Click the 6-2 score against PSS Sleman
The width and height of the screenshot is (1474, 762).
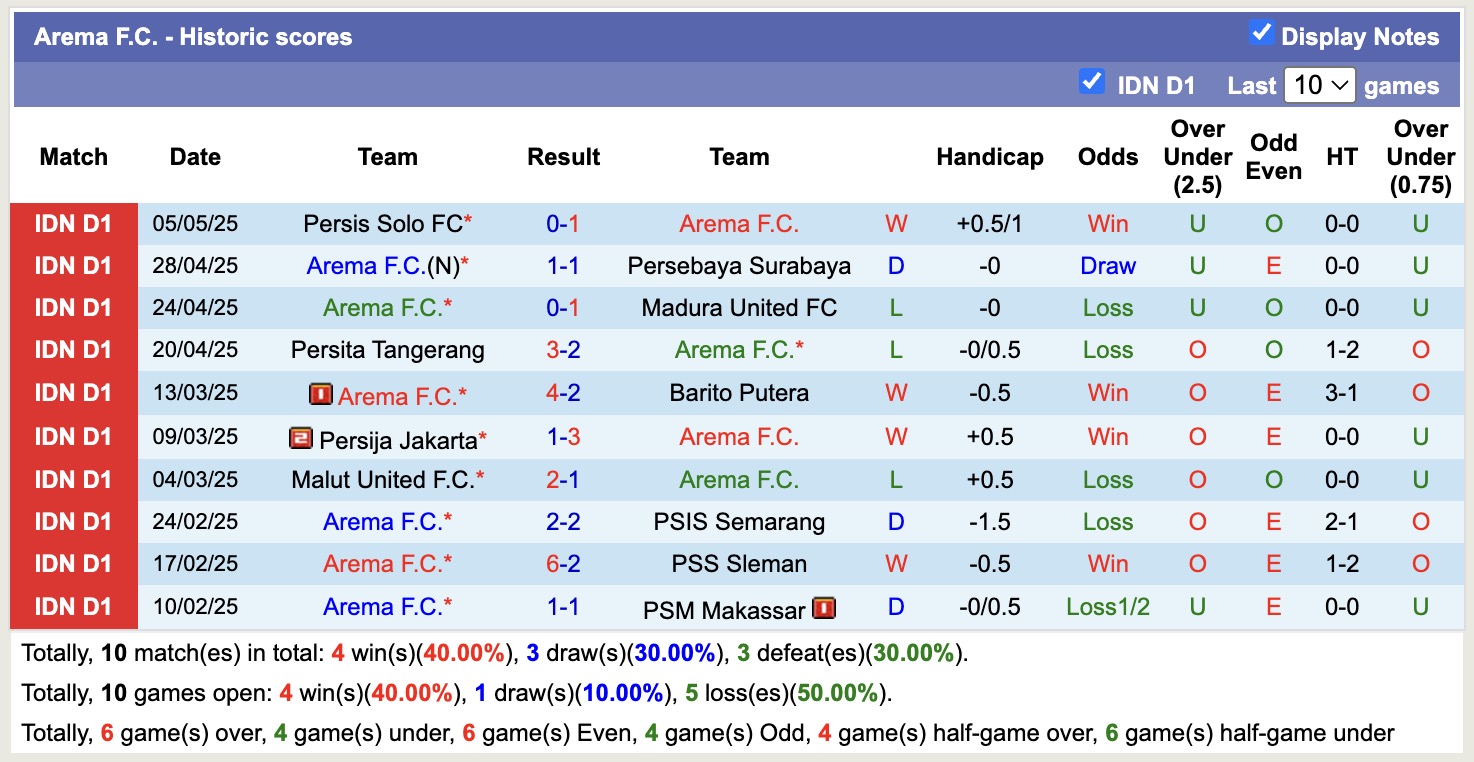point(563,563)
